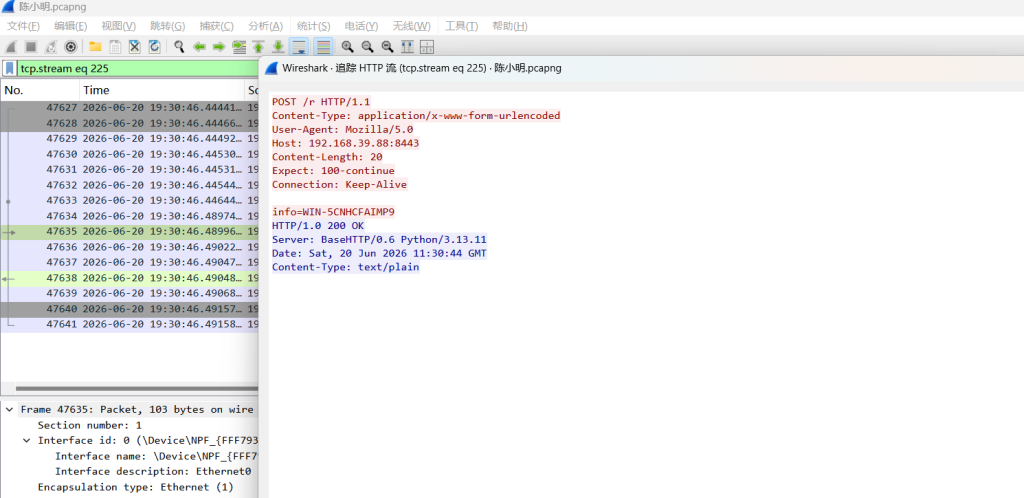The height and width of the screenshot is (498, 1024).
Task: Open the capture options gear icon
Action: pos(71,47)
